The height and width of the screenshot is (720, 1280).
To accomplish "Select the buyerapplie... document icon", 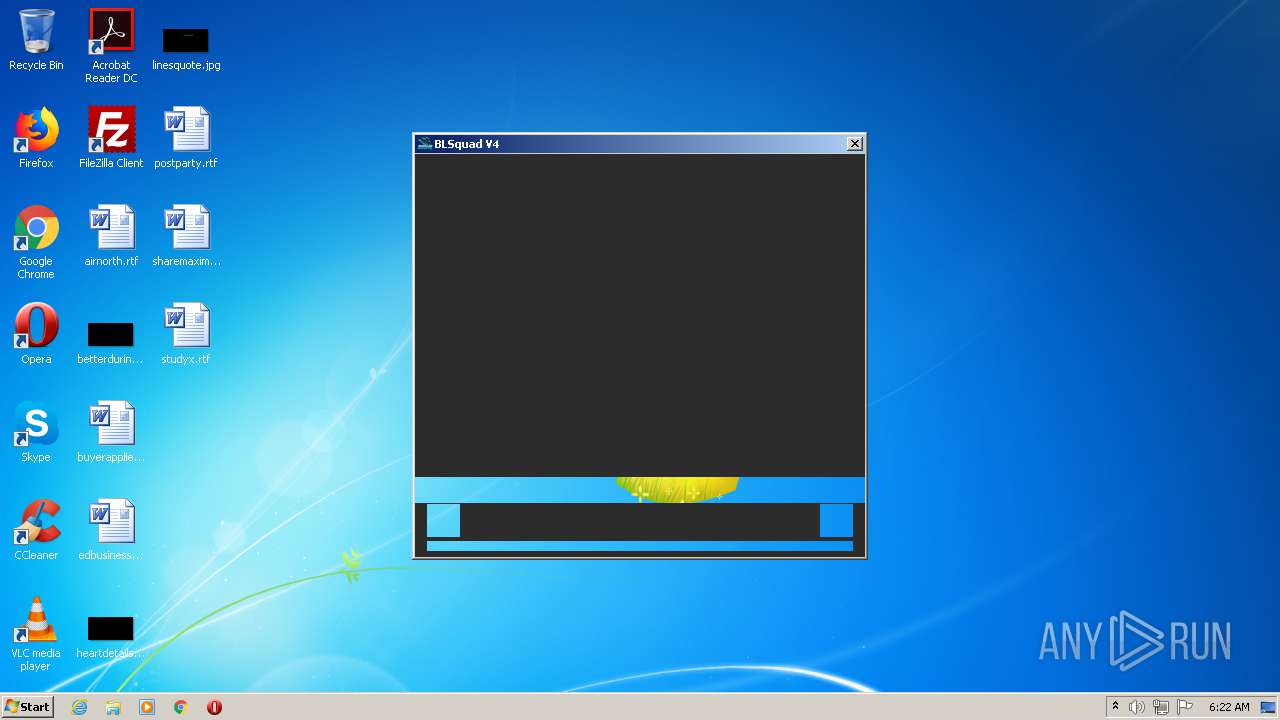I will coord(111,432).
